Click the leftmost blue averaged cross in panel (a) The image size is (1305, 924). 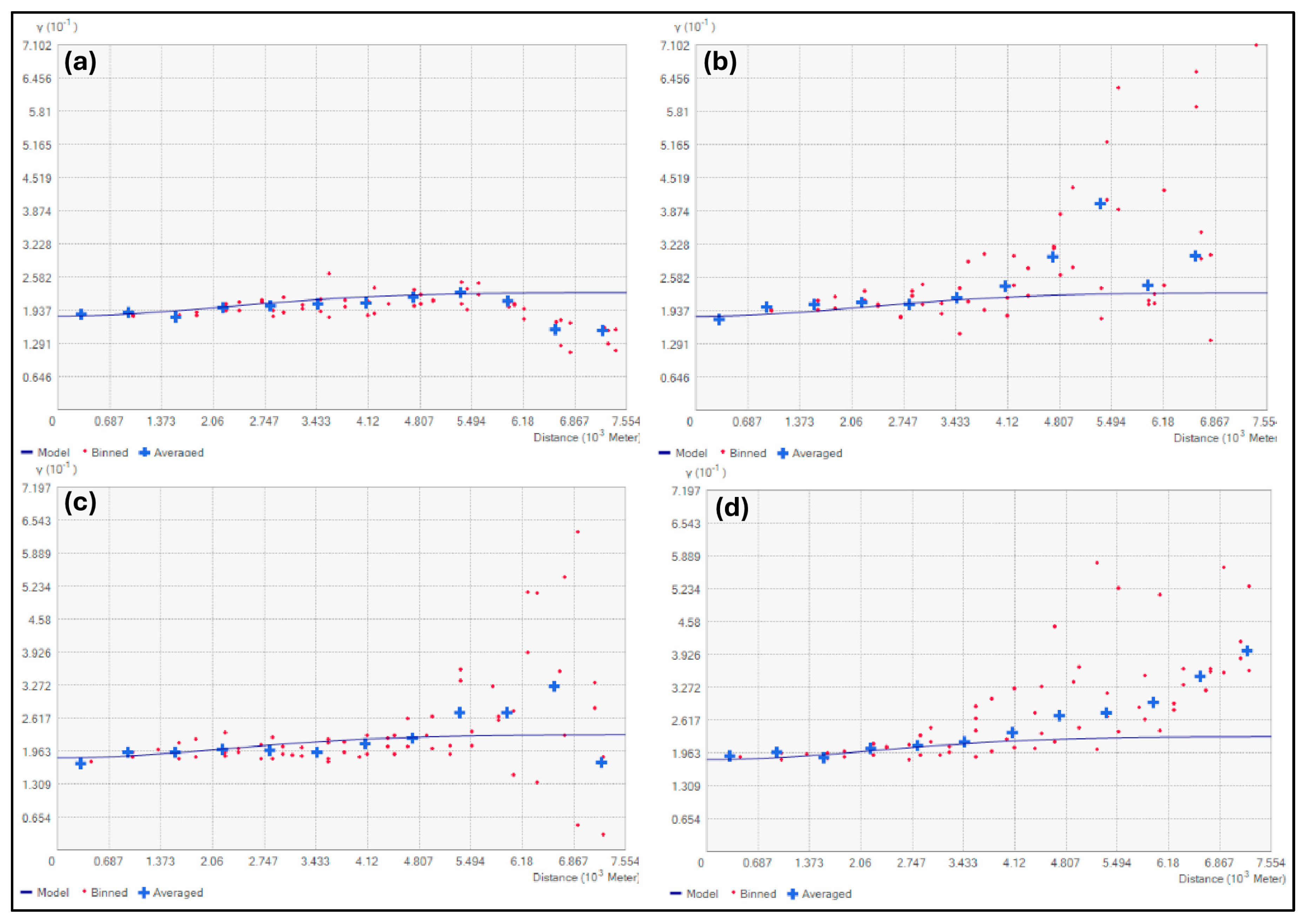point(81,315)
